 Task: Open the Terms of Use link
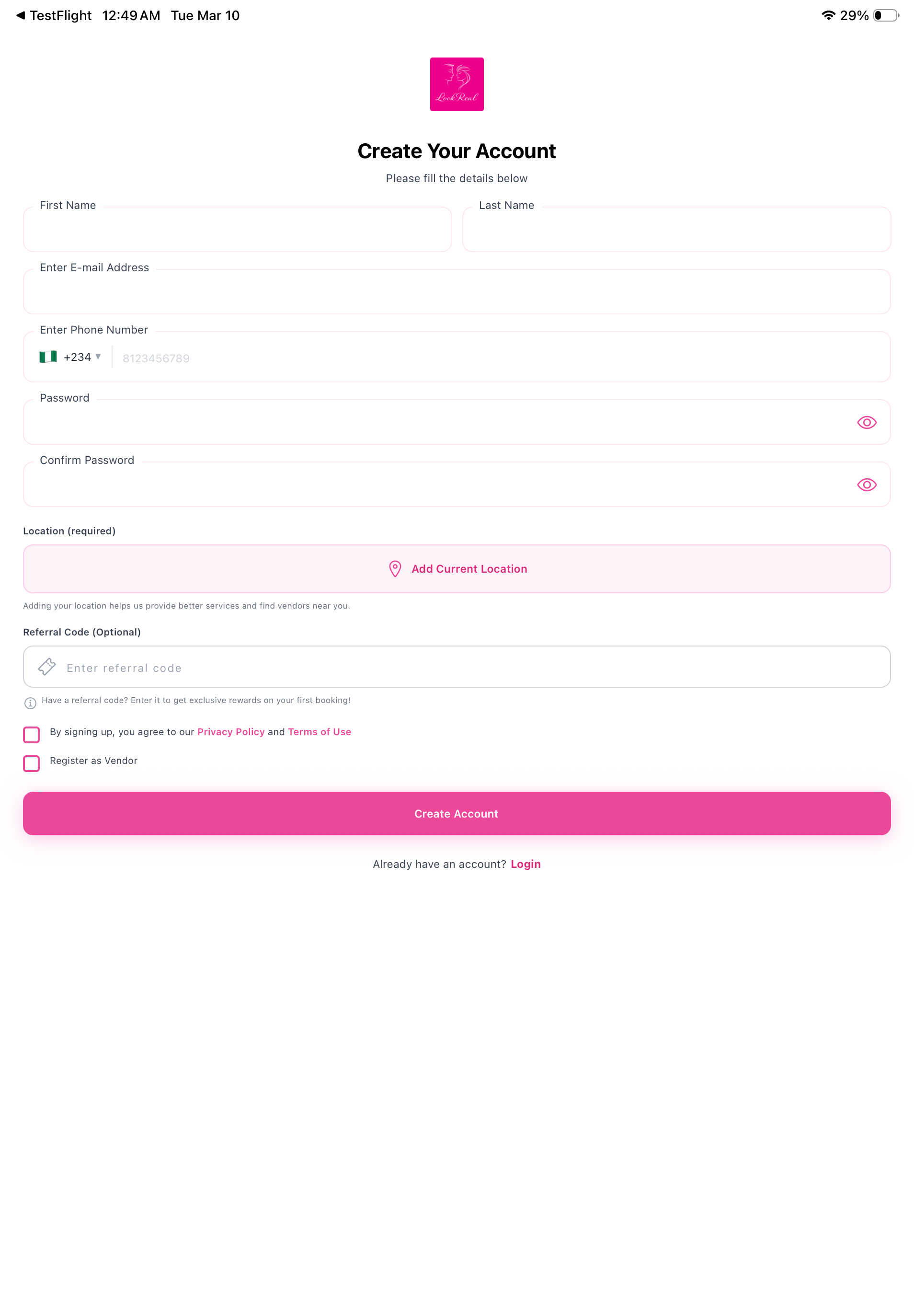click(x=319, y=732)
